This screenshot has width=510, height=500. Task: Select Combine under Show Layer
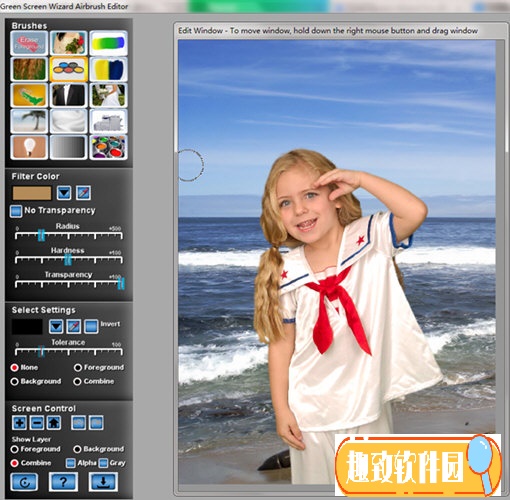pyautogui.click(x=14, y=463)
